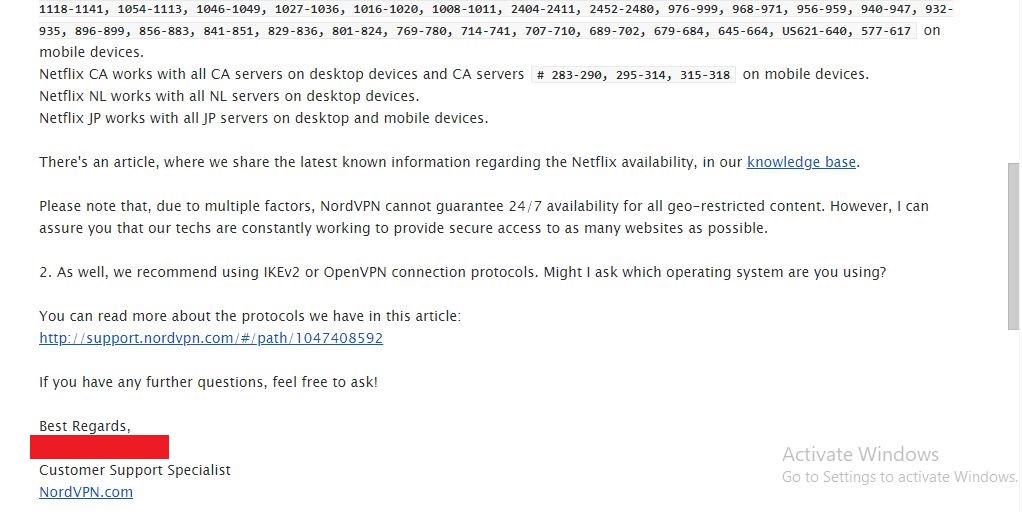Click the Best Regards closing line
The width and height of the screenshot is (1022, 512).
[x=85, y=426]
